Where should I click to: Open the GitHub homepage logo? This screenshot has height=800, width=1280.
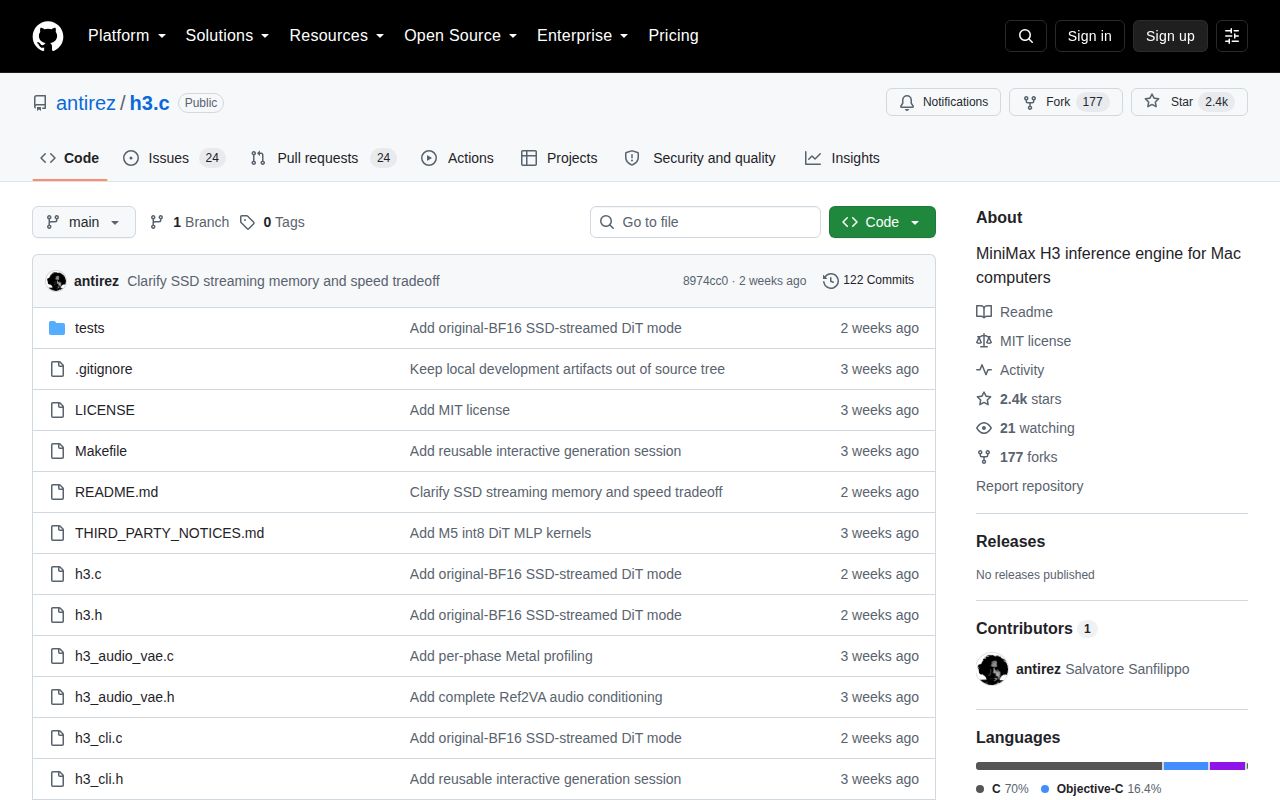click(x=48, y=36)
